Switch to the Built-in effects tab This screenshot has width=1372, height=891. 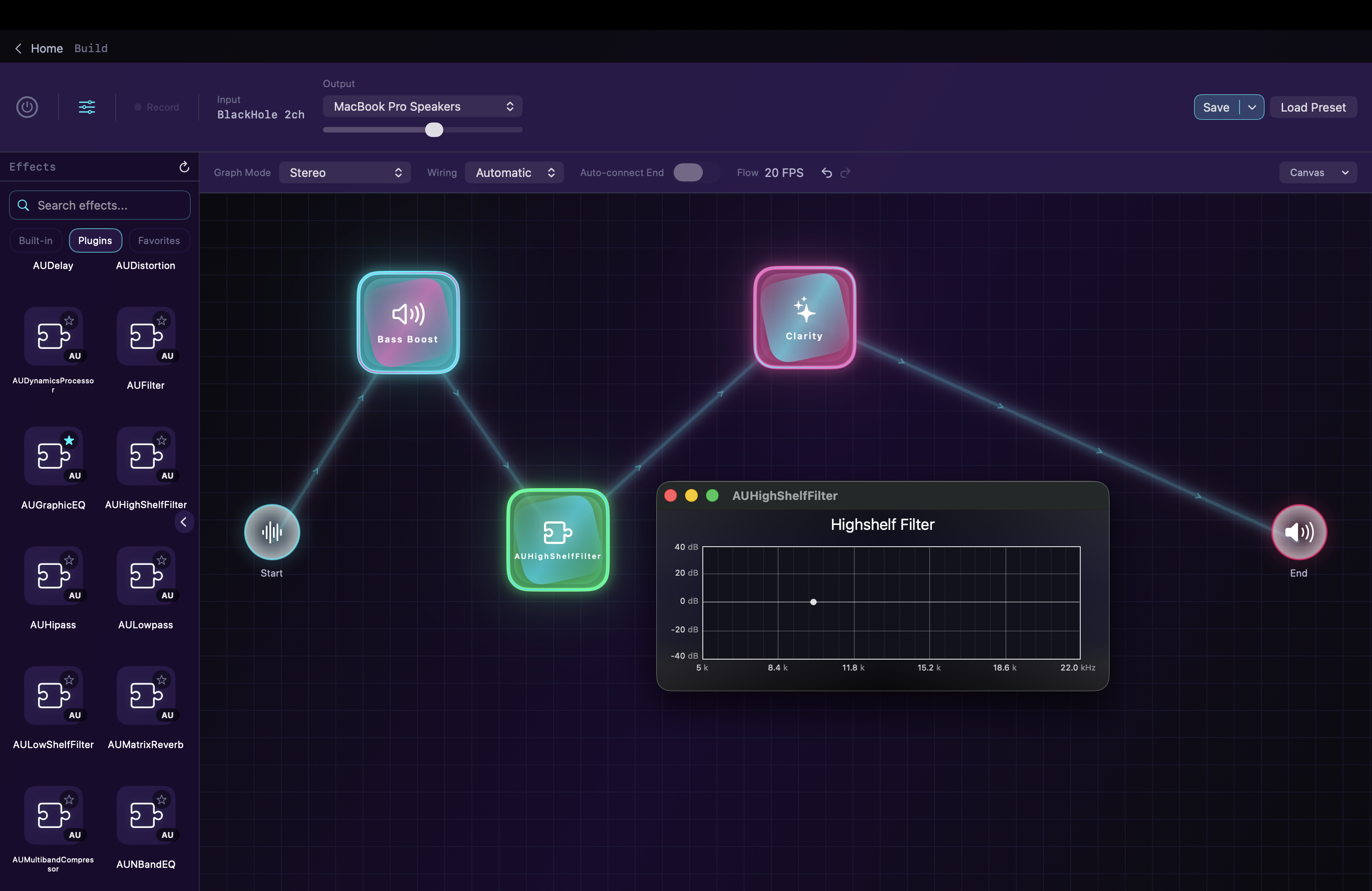point(35,240)
